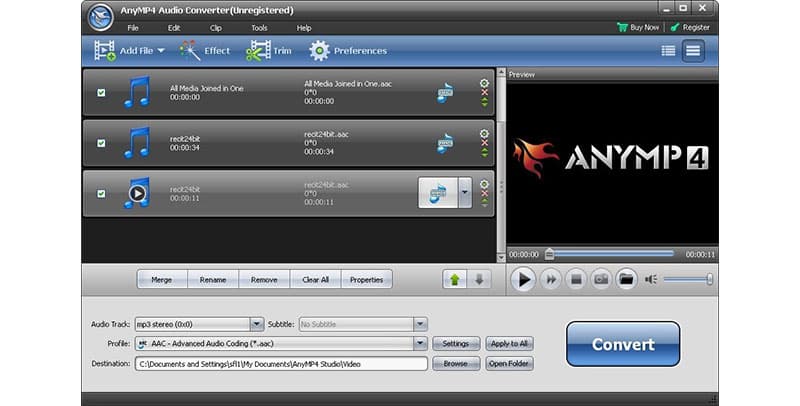Open the Edit menu
The width and height of the screenshot is (800, 406).
click(x=174, y=28)
